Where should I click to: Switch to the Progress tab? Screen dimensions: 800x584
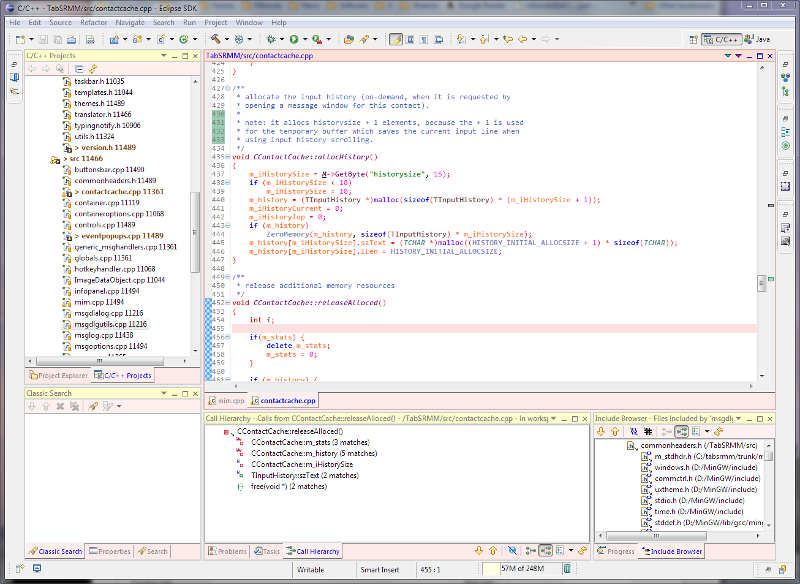coord(616,551)
